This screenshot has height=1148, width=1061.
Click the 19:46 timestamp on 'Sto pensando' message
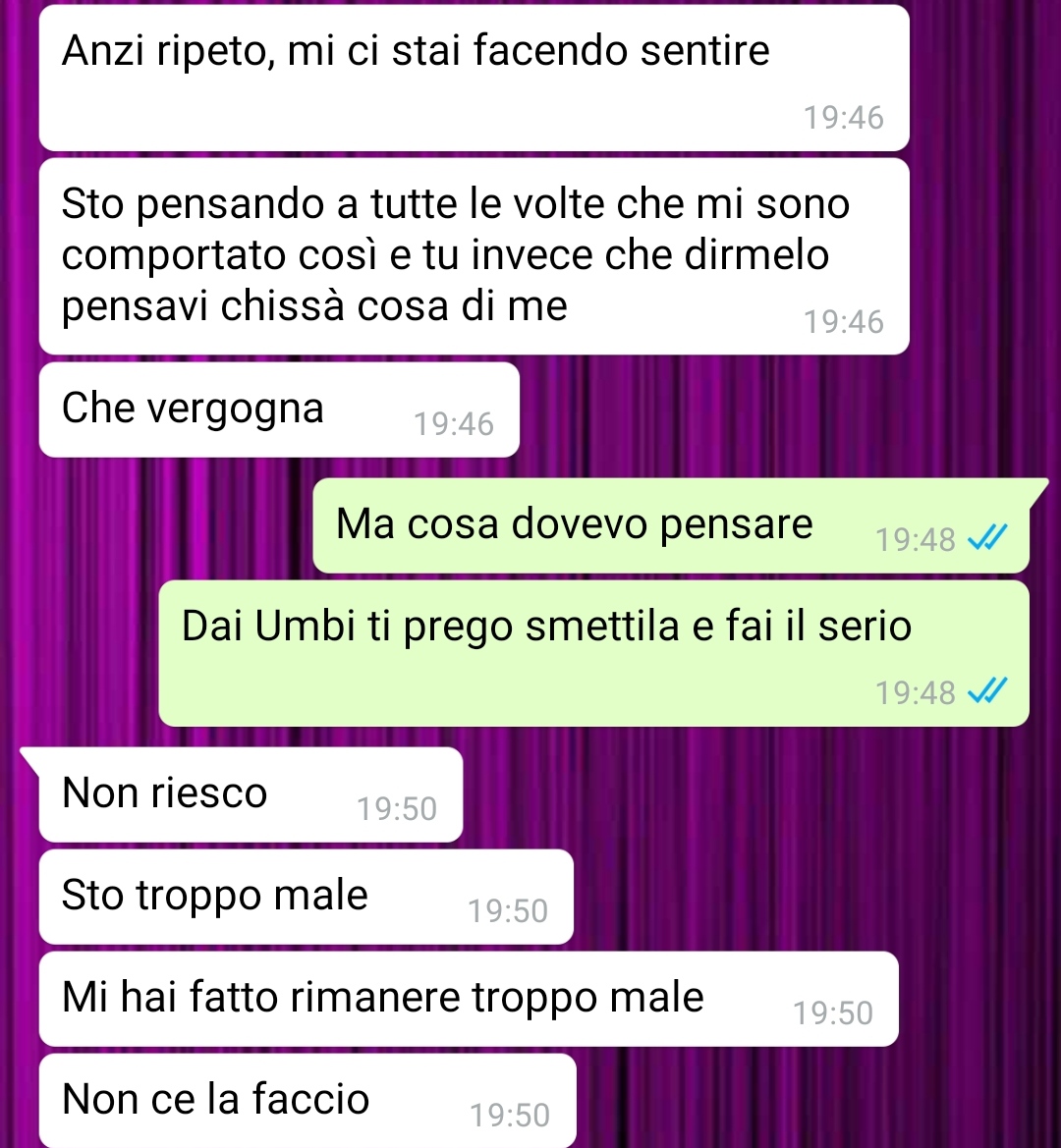coord(844,321)
